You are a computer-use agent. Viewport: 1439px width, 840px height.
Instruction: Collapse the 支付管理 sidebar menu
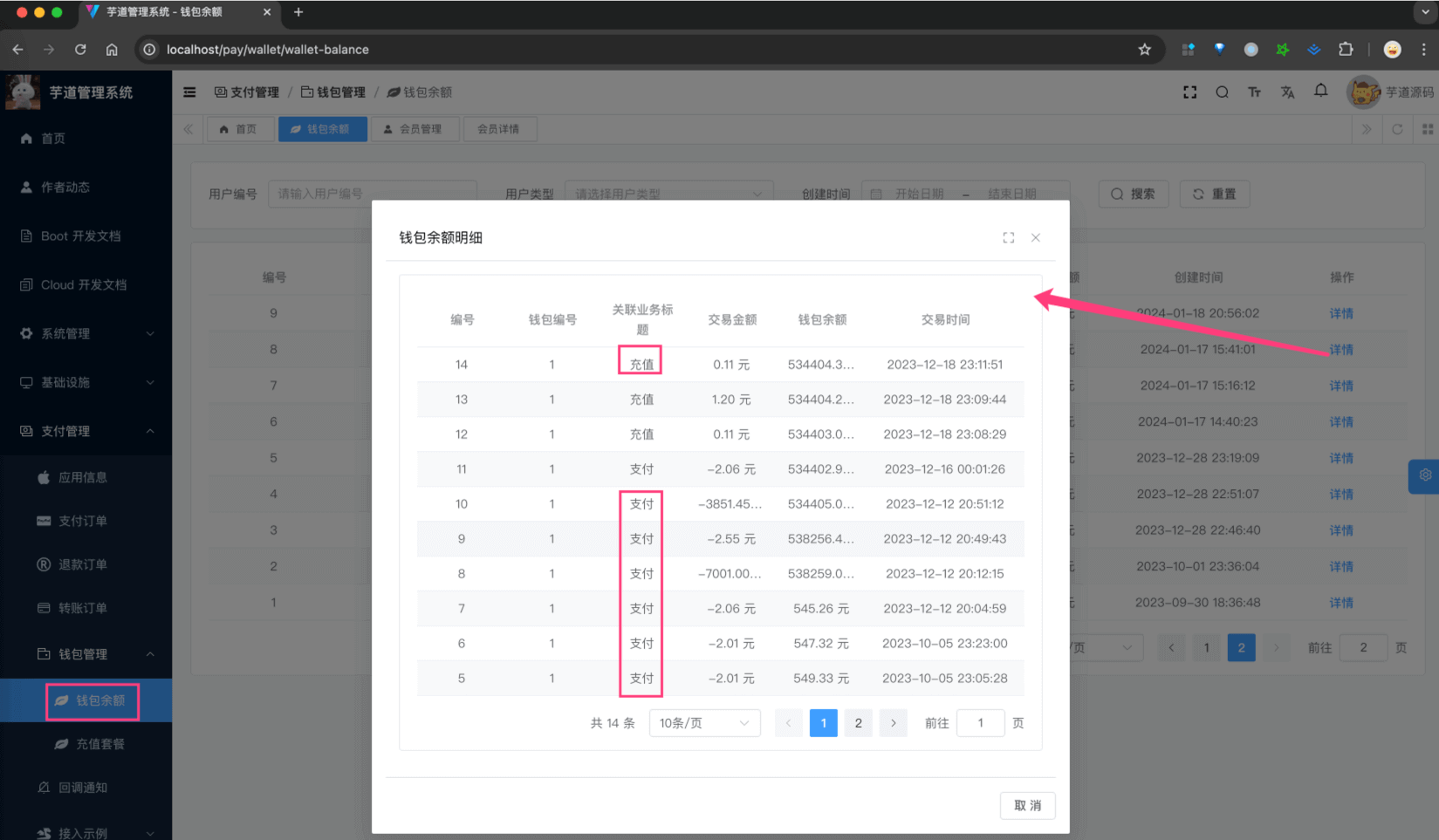coord(86,431)
